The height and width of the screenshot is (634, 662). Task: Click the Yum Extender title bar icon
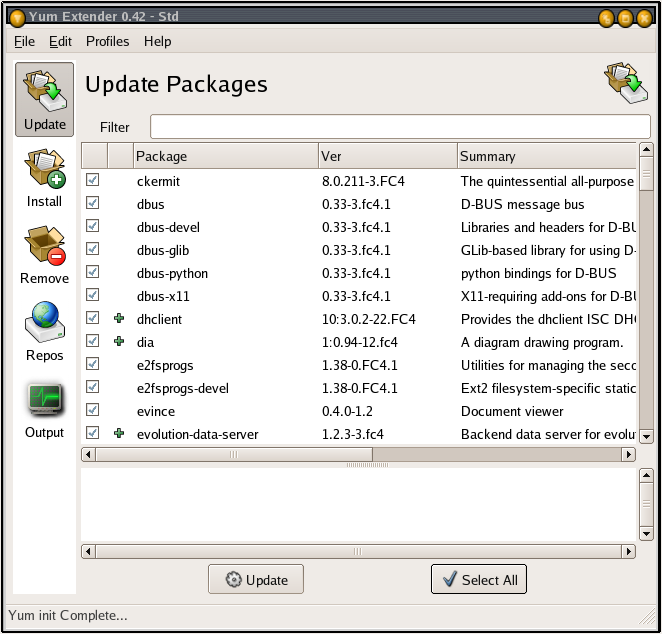pyautogui.click(x=17, y=18)
